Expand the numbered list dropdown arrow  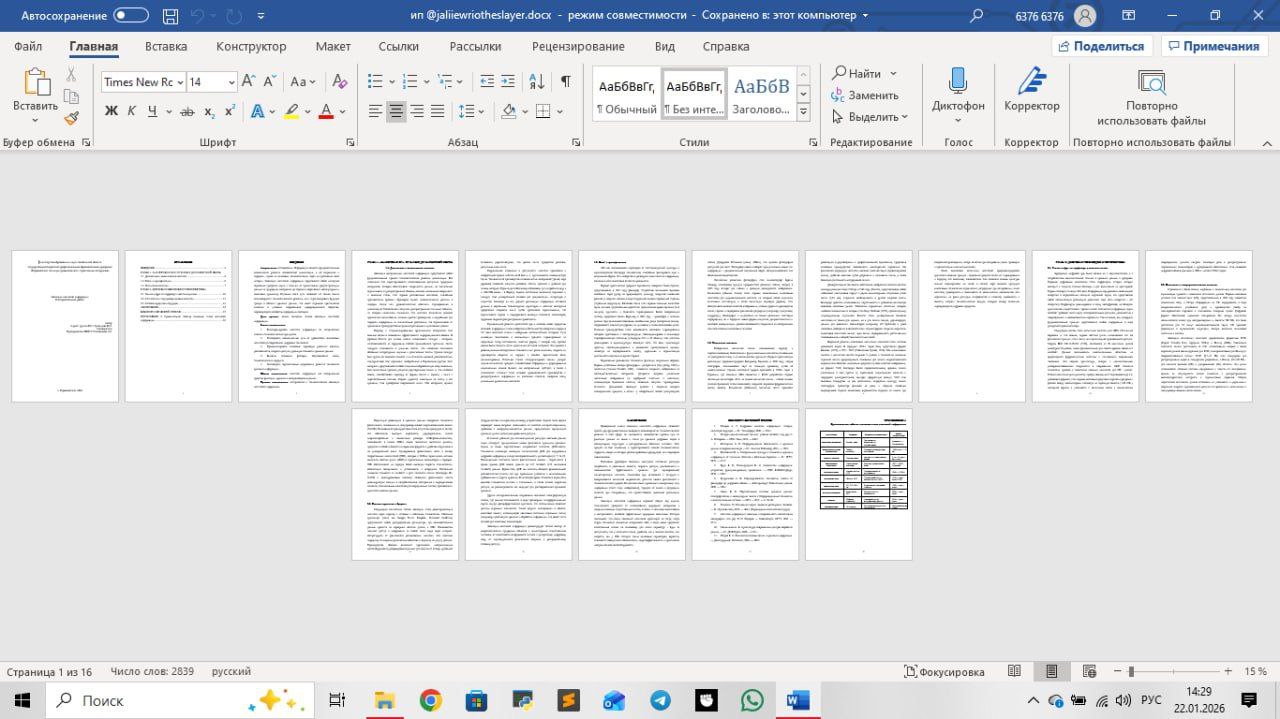pyautogui.click(x=428, y=82)
